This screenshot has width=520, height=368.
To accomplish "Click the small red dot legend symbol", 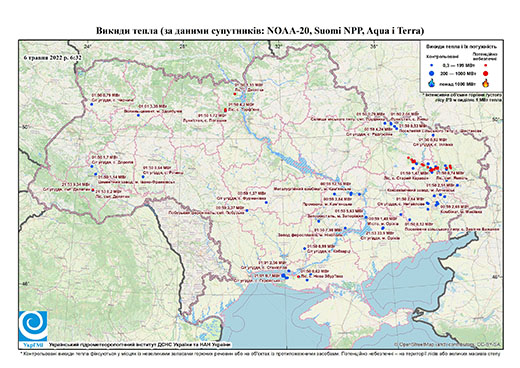I will [486, 66].
